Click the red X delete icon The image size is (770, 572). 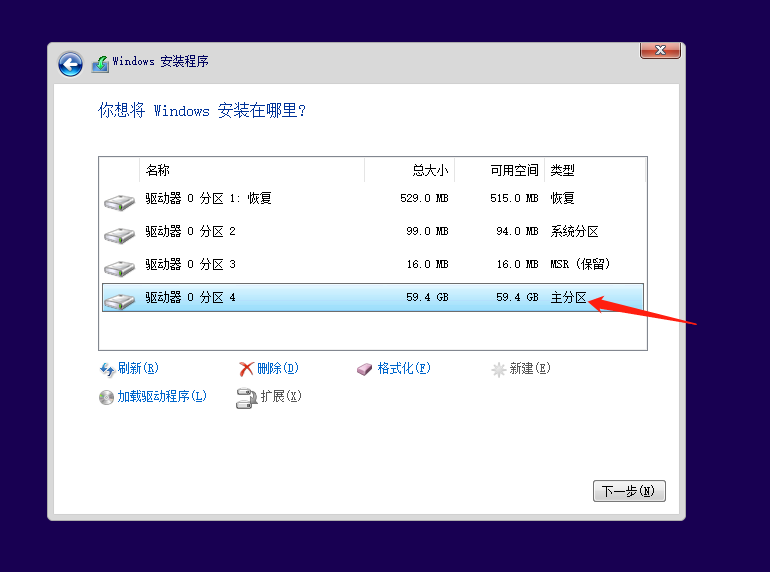pyautogui.click(x=246, y=369)
